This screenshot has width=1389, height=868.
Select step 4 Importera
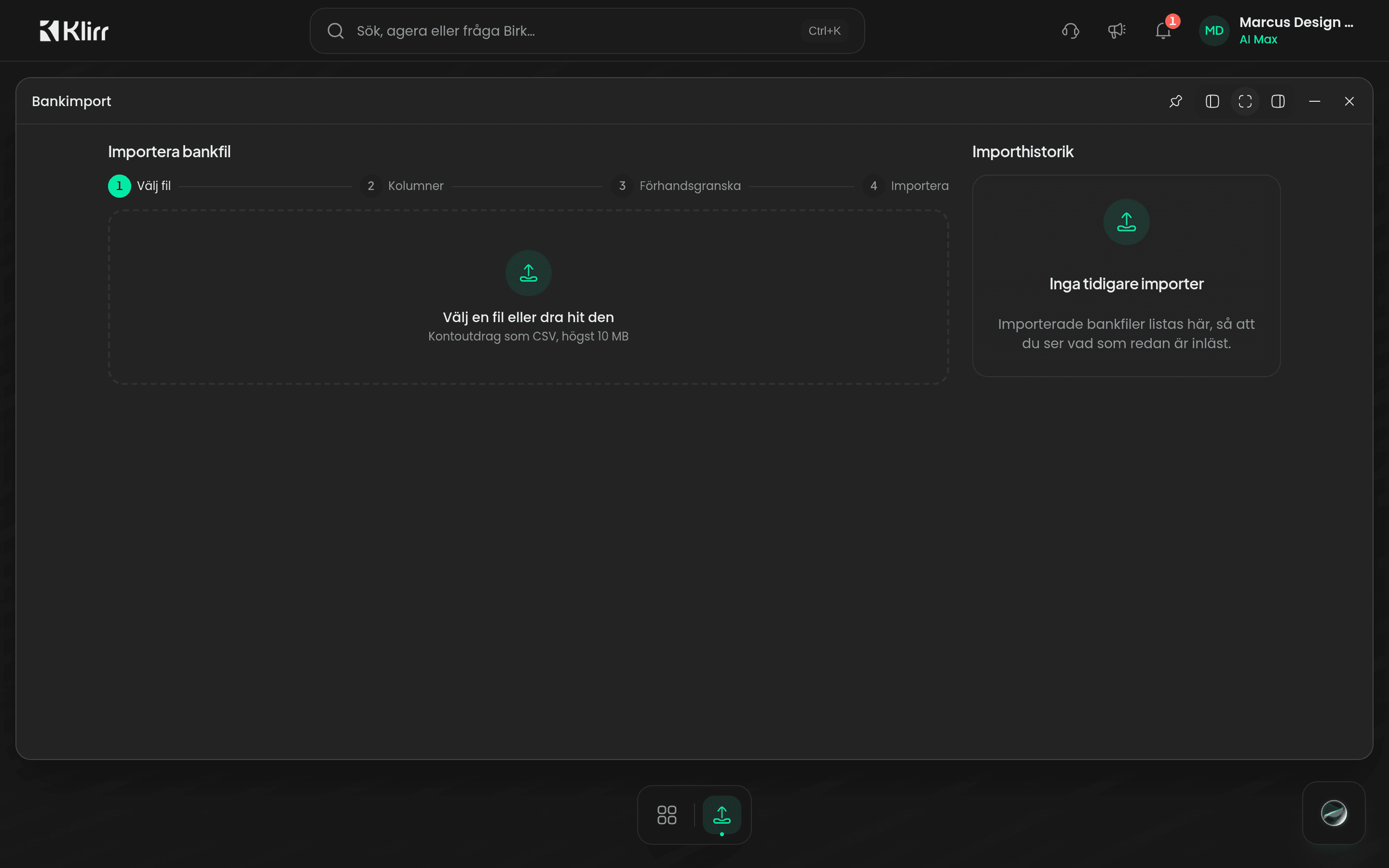(906, 186)
